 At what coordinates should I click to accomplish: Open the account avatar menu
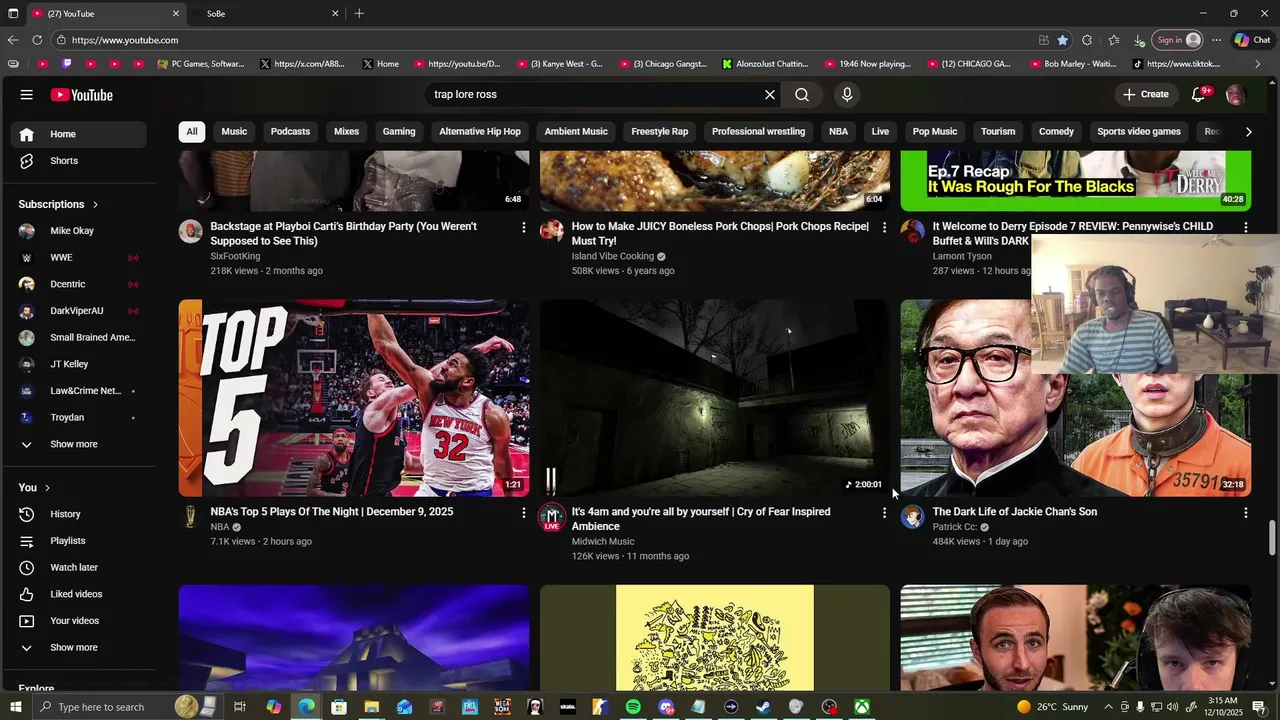click(1235, 95)
